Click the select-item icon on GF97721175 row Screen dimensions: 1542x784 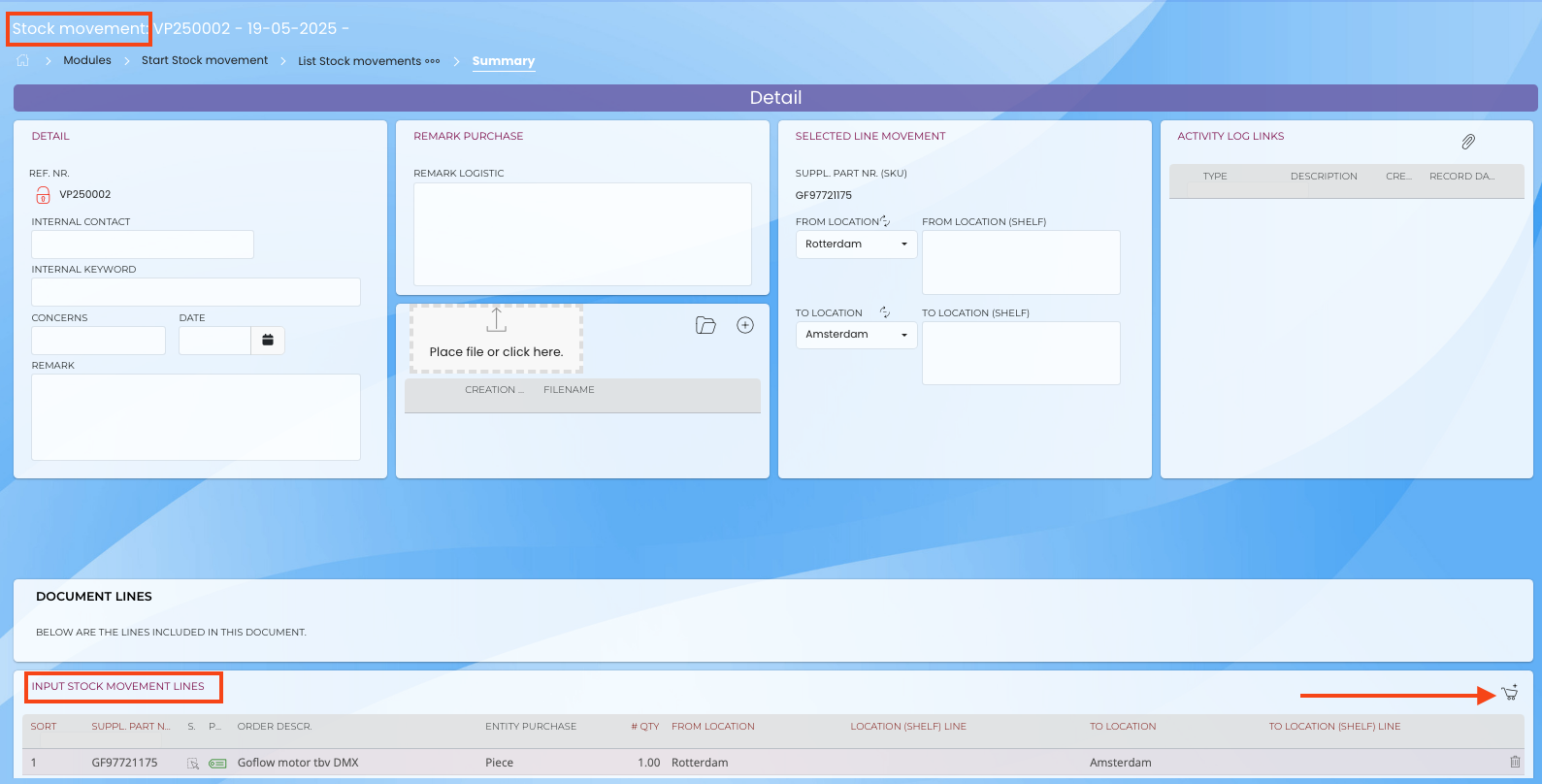[x=193, y=764]
